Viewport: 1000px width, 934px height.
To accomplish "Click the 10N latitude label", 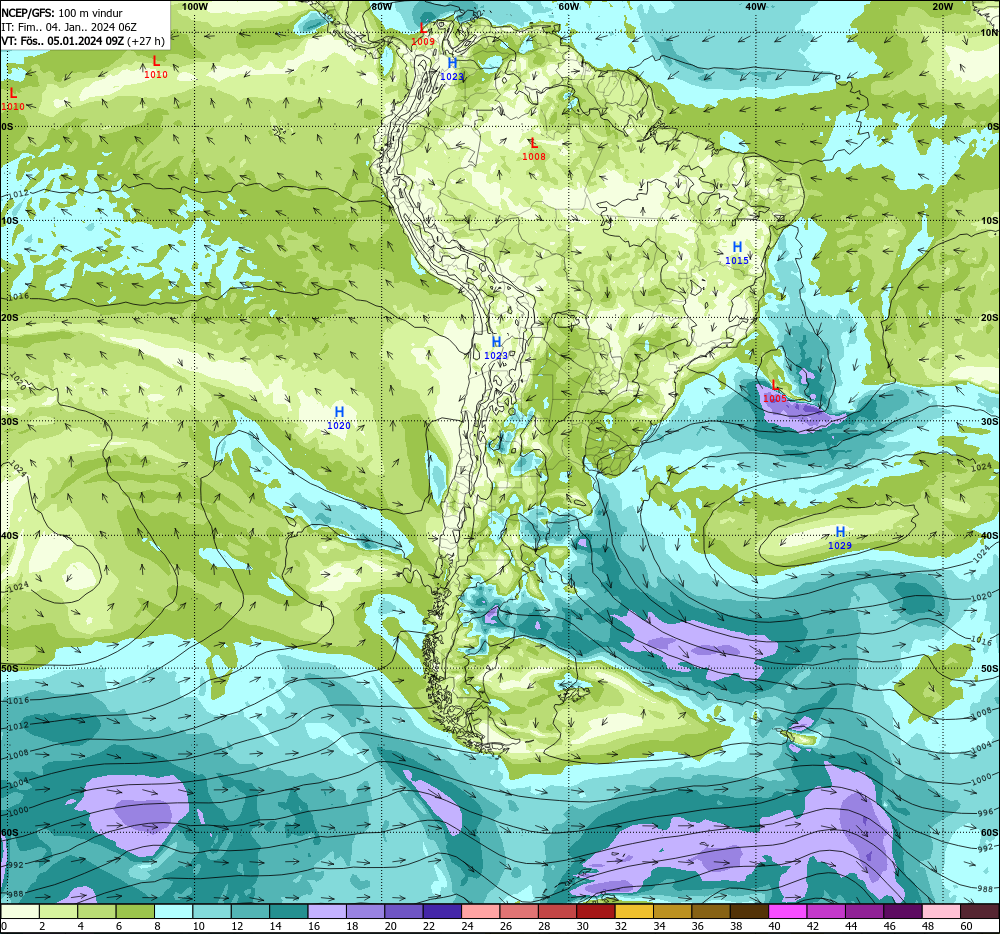I will coord(989,33).
